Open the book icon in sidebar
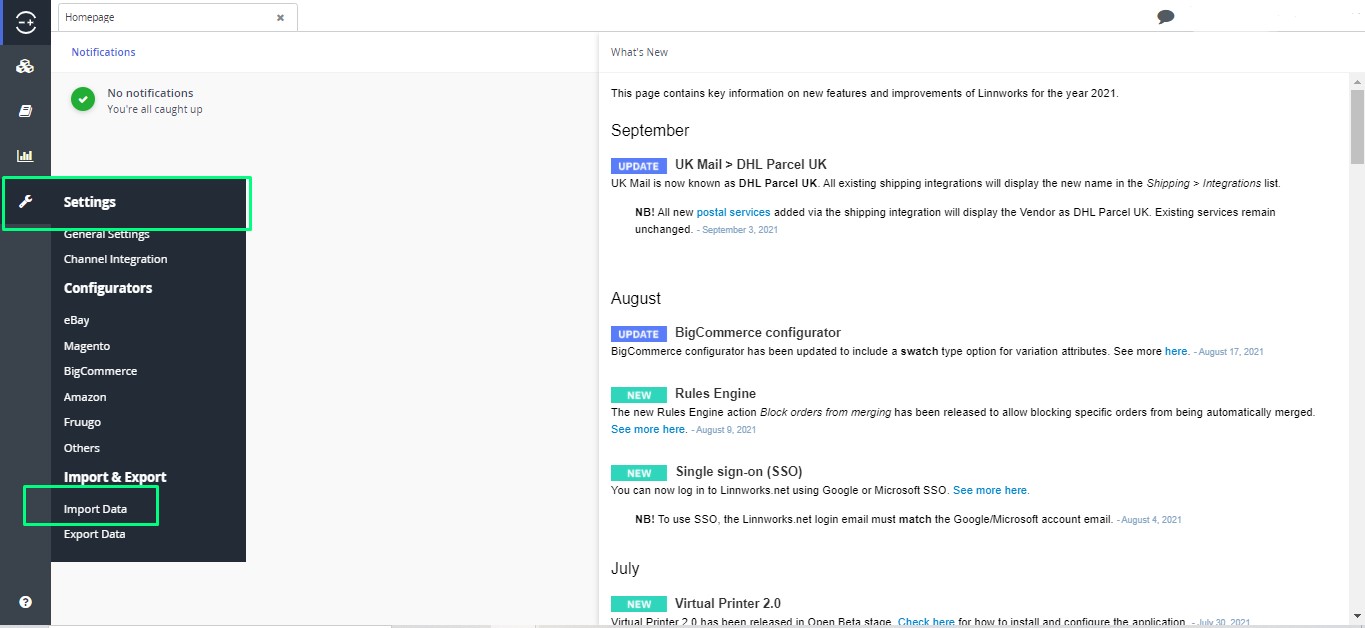 click(25, 111)
